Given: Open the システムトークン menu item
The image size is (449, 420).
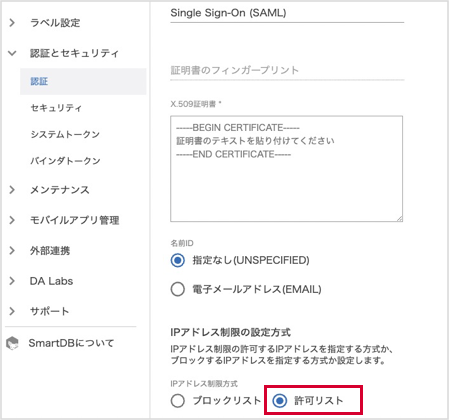Looking at the screenshot, I should click(x=65, y=134).
